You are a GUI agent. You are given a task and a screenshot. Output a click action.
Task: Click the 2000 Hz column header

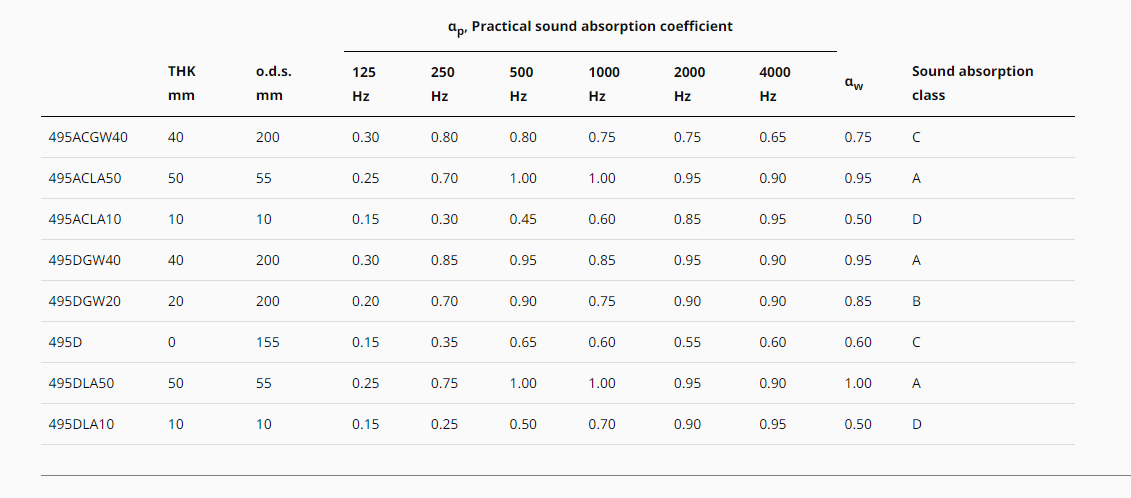coord(690,84)
